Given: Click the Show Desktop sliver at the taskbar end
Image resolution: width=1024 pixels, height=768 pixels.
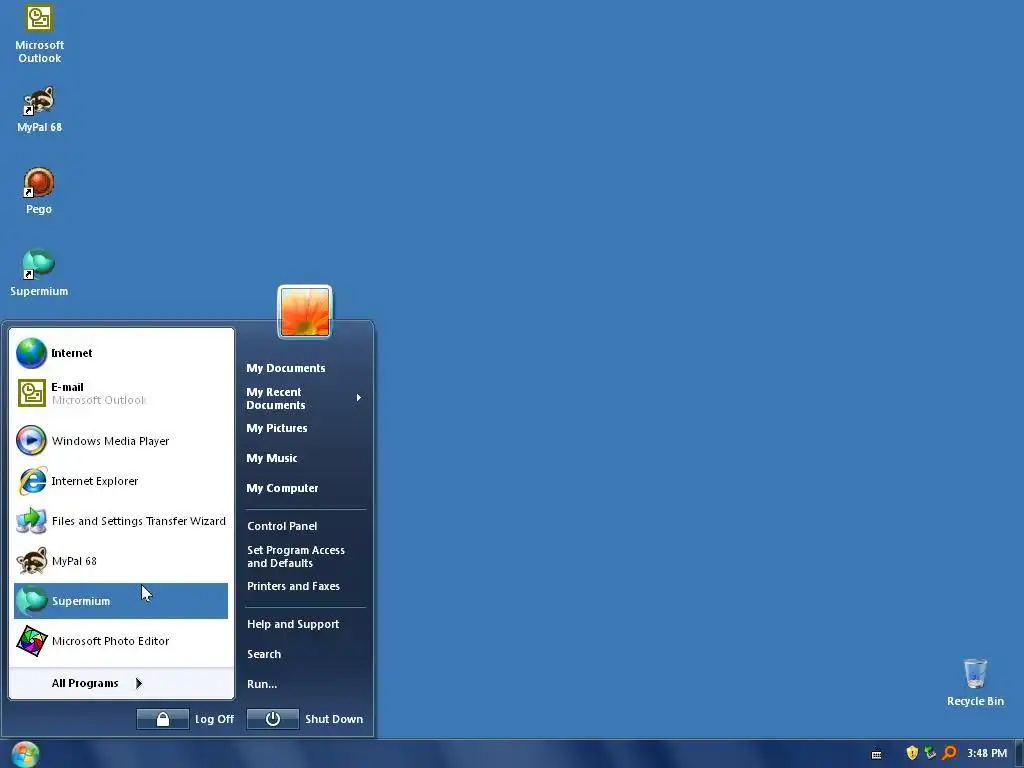Looking at the screenshot, I should pos(1019,754).
